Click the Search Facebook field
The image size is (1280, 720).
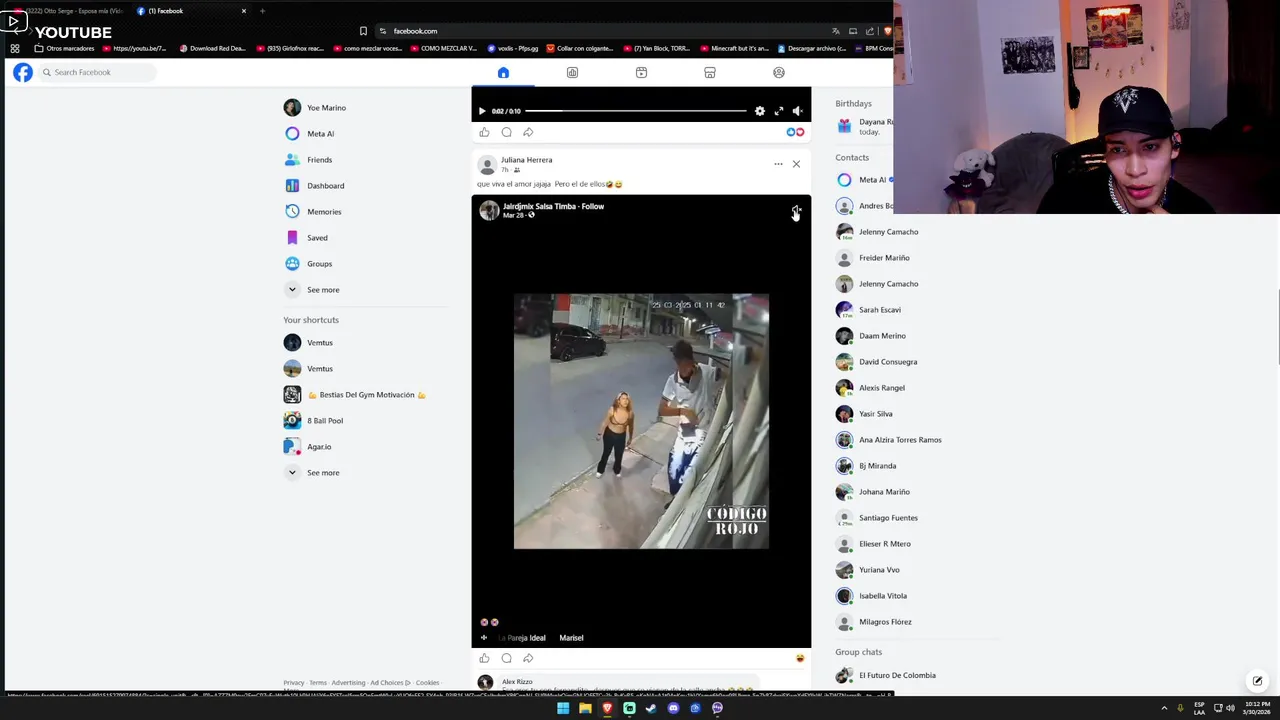[97, 72]
